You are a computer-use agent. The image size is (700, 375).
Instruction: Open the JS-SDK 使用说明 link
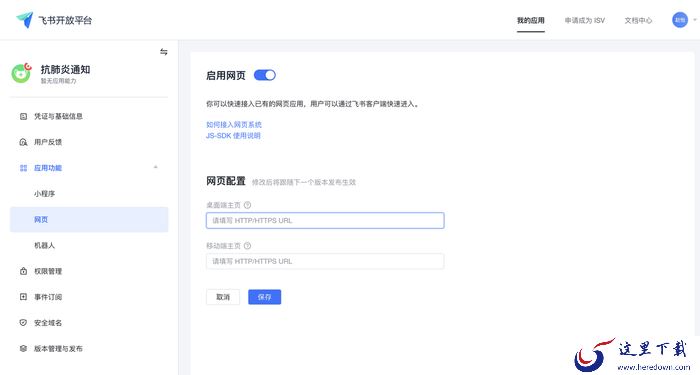(x=233, y=136)
